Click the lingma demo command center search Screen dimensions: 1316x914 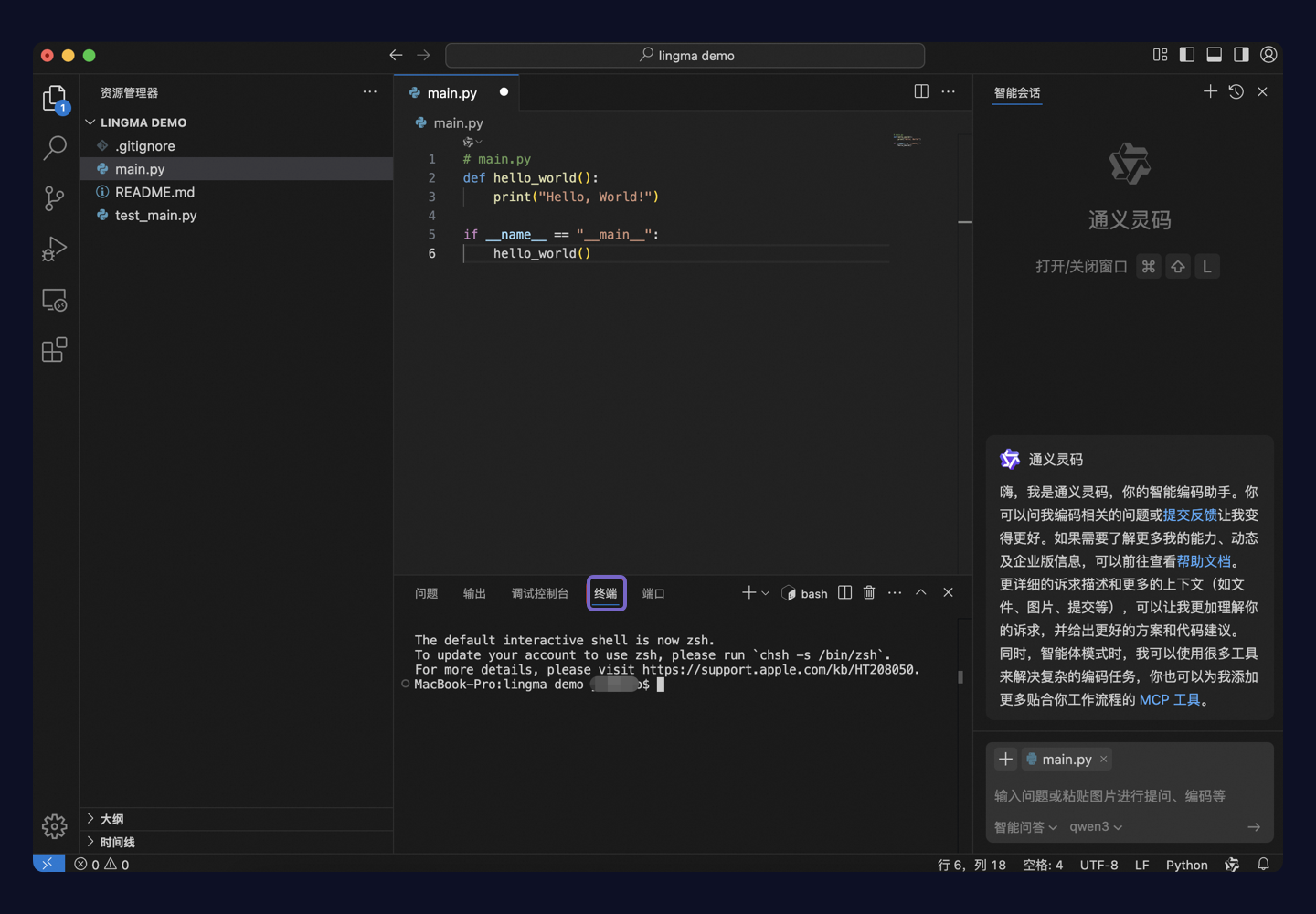[x=685, y=55]
